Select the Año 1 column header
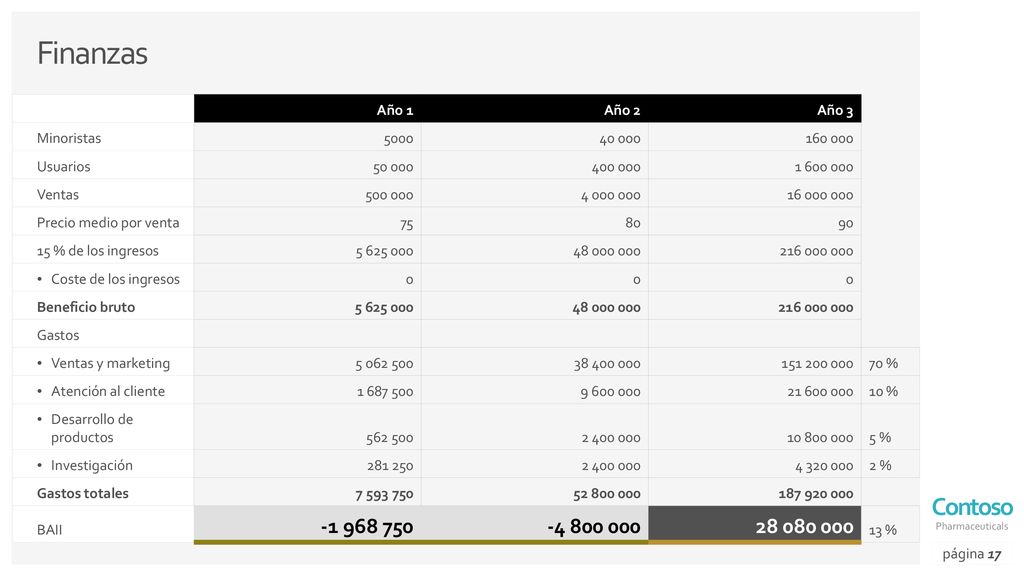Viewport: 1024px width, 576px height. tap(394, 110)
